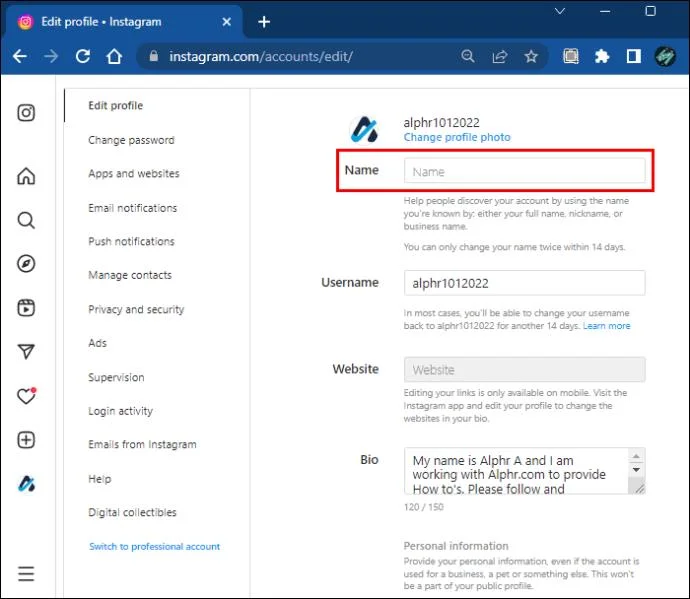Open Extensions puzzle icon

tap(602, 56)
